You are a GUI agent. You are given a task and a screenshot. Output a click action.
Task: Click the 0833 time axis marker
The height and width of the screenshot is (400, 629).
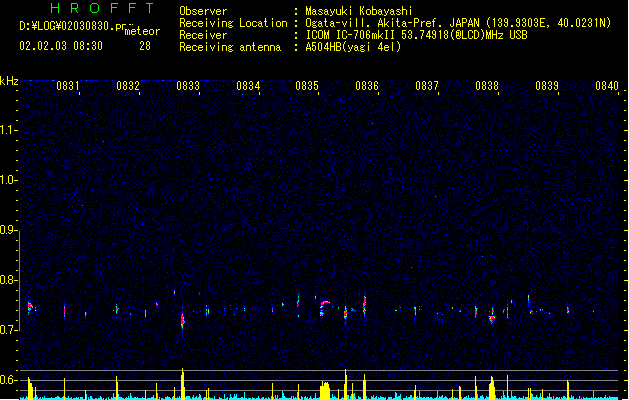click(x=188, y=86)
